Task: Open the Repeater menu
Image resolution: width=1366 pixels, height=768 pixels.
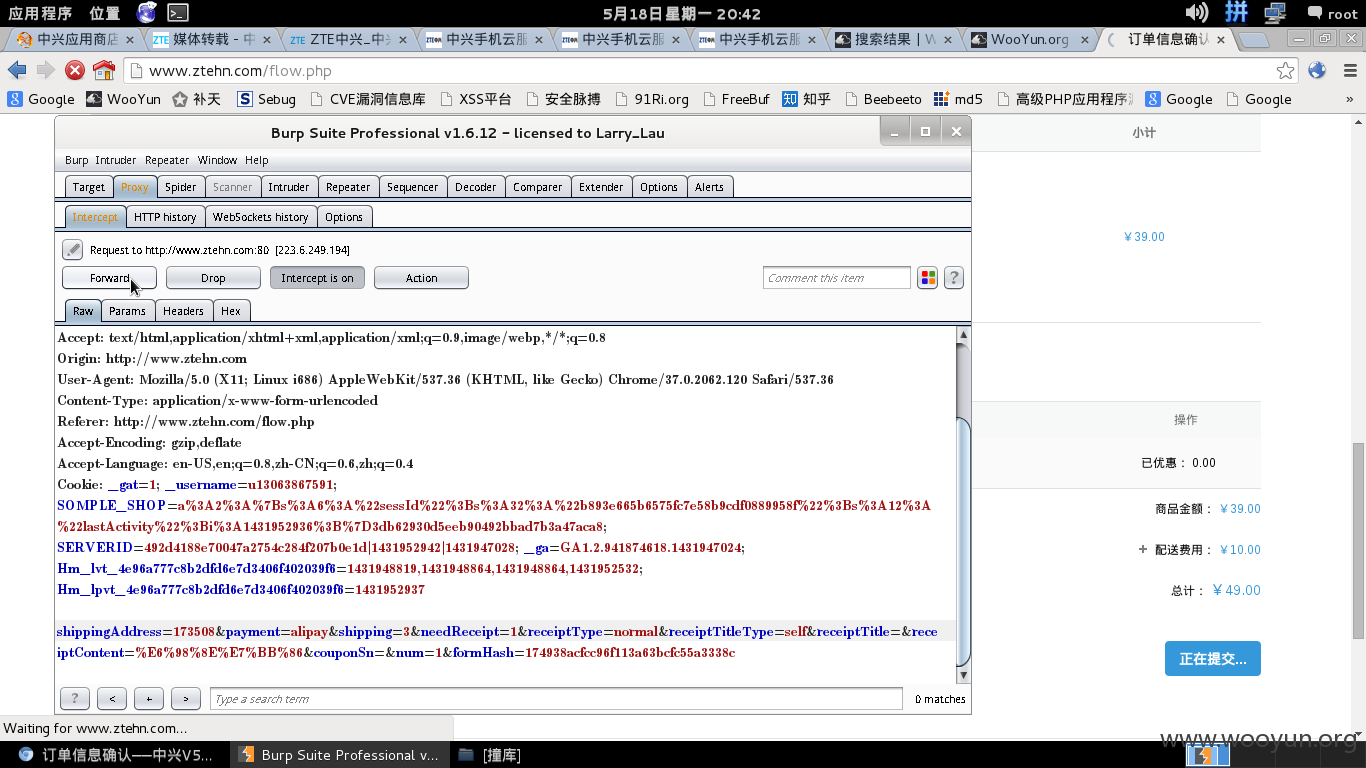Action: 167,160
